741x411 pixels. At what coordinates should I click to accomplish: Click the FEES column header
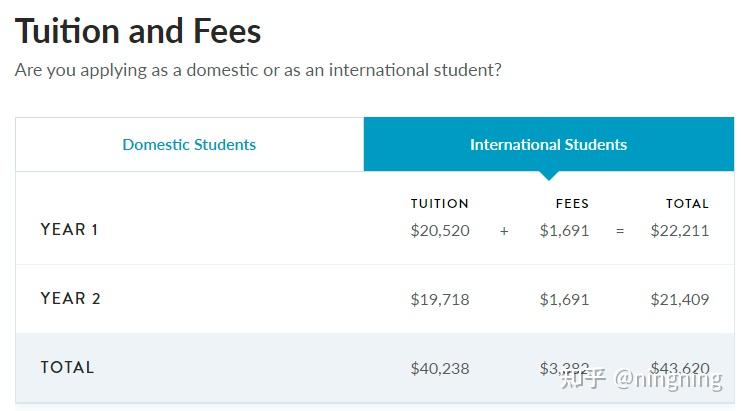572,204
